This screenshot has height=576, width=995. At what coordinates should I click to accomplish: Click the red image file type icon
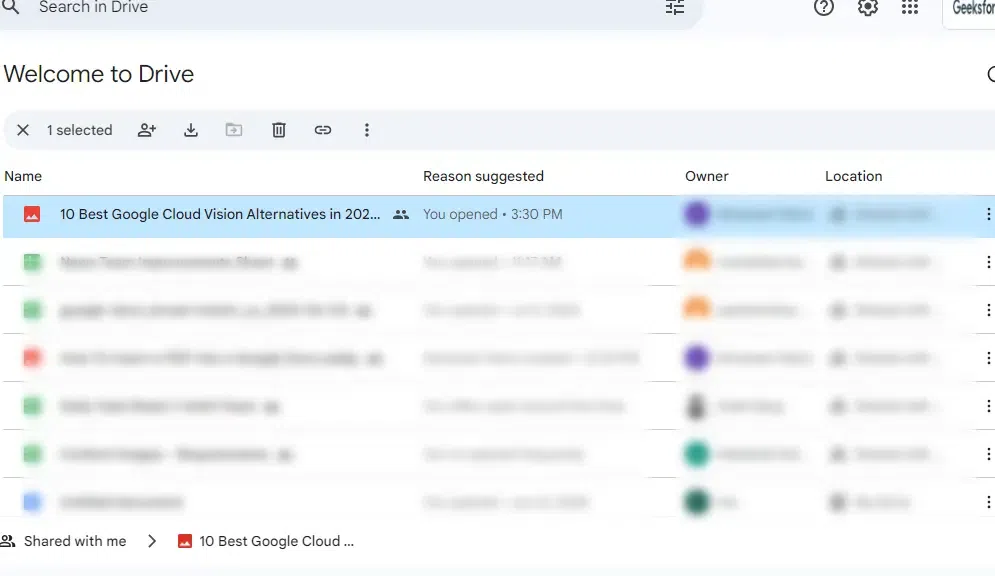point(32,214)
